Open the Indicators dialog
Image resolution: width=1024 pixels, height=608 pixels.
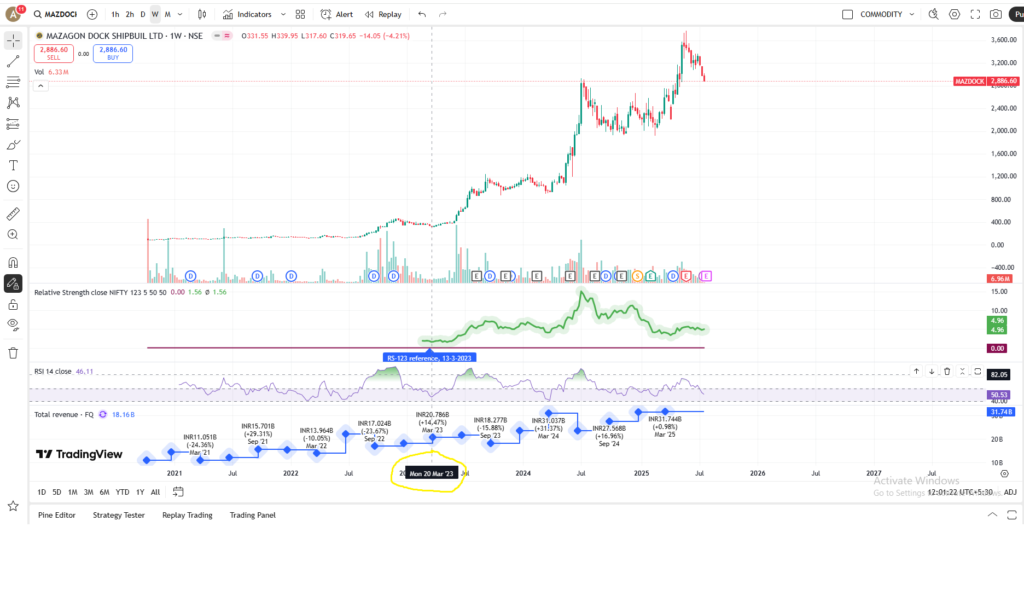coord(247,14)
